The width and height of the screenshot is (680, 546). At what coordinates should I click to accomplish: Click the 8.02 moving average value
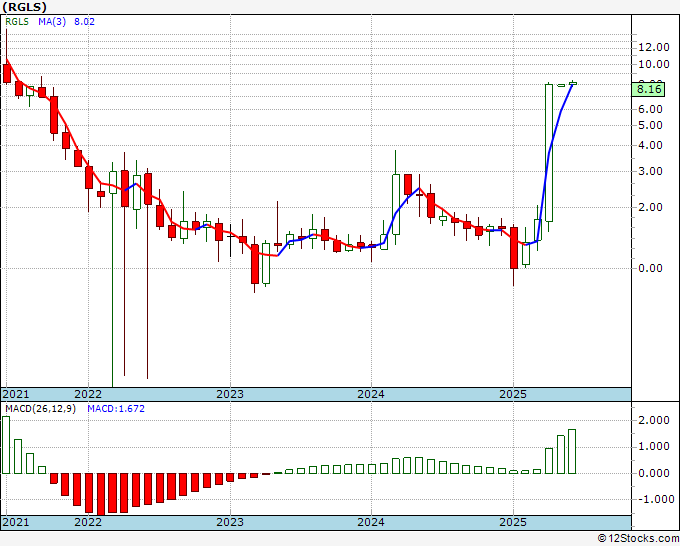(x=84, y=22)
